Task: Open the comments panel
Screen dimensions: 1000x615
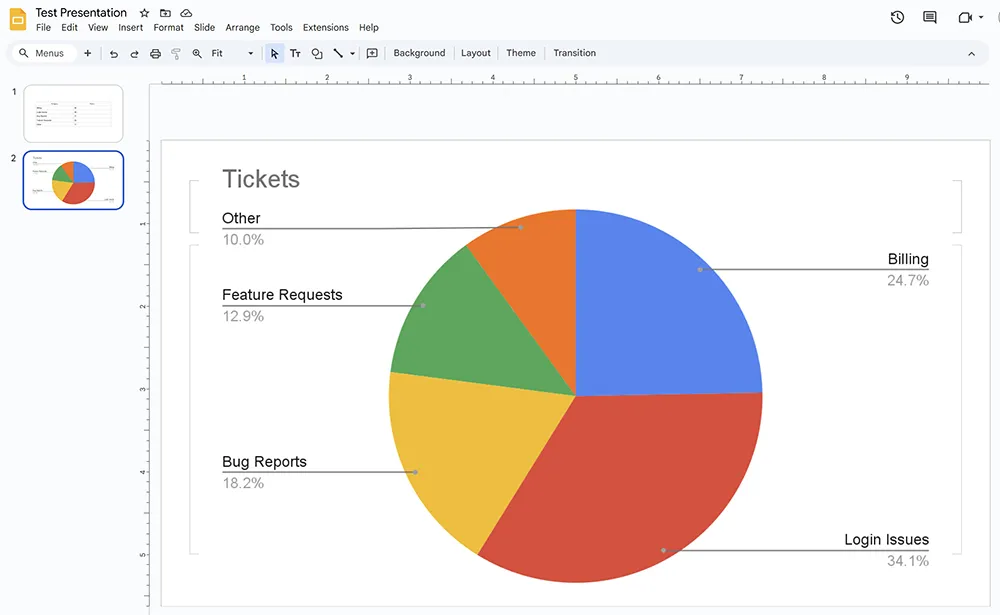Action: (x=929, y=17)
